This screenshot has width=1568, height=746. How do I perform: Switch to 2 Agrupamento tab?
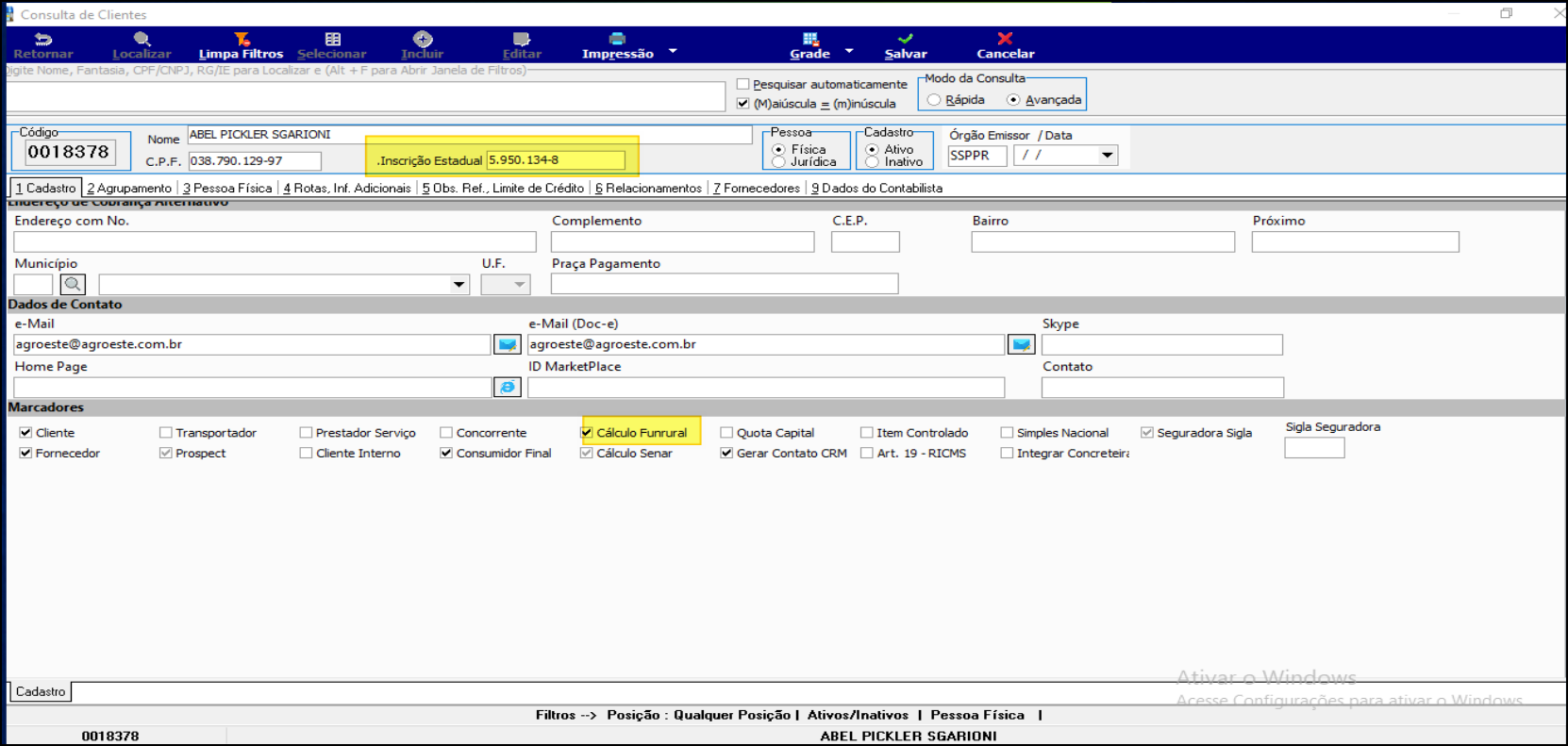tap(130, 188)
